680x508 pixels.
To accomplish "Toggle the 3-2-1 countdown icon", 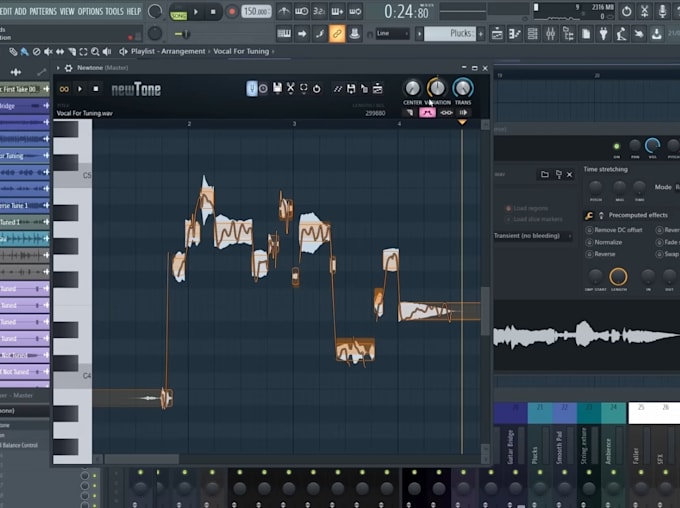I will coord(319,12).
